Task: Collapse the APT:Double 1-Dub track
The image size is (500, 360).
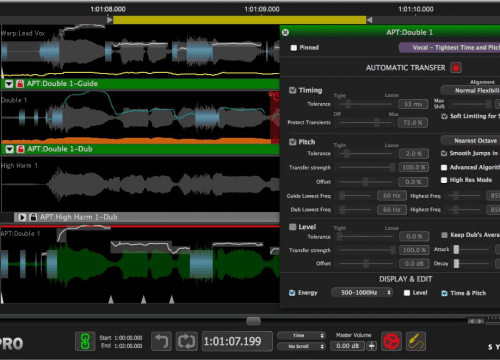Action: coord(10,149)
